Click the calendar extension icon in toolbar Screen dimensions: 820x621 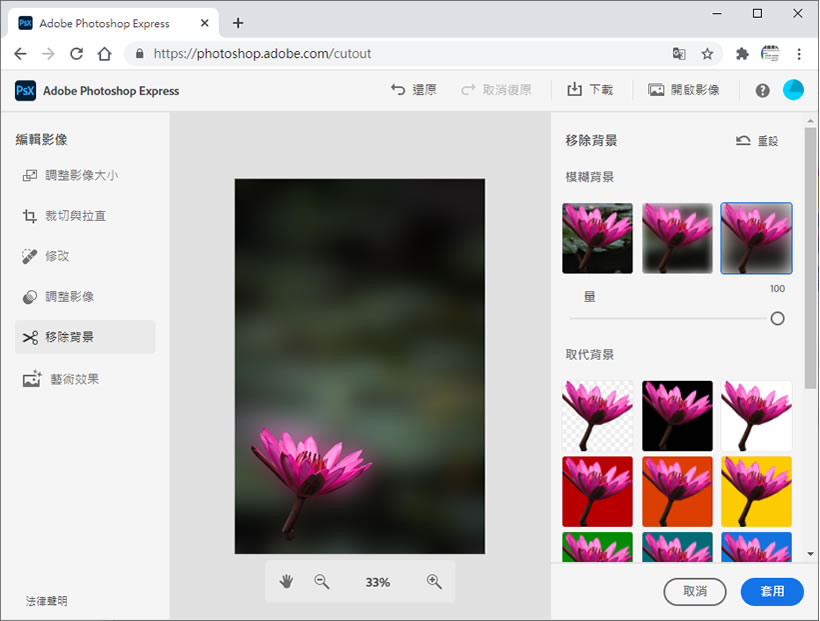(770, 53)
